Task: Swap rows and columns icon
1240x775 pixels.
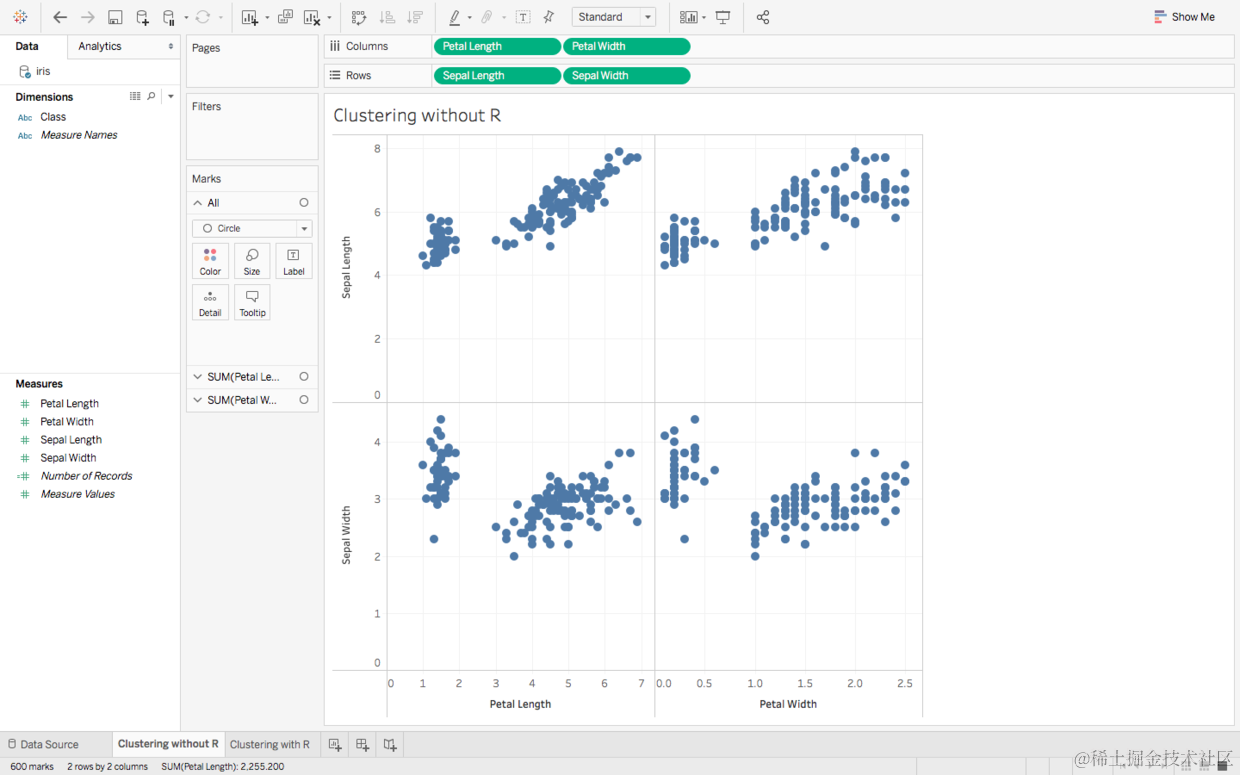Action: tap(359, 17)
